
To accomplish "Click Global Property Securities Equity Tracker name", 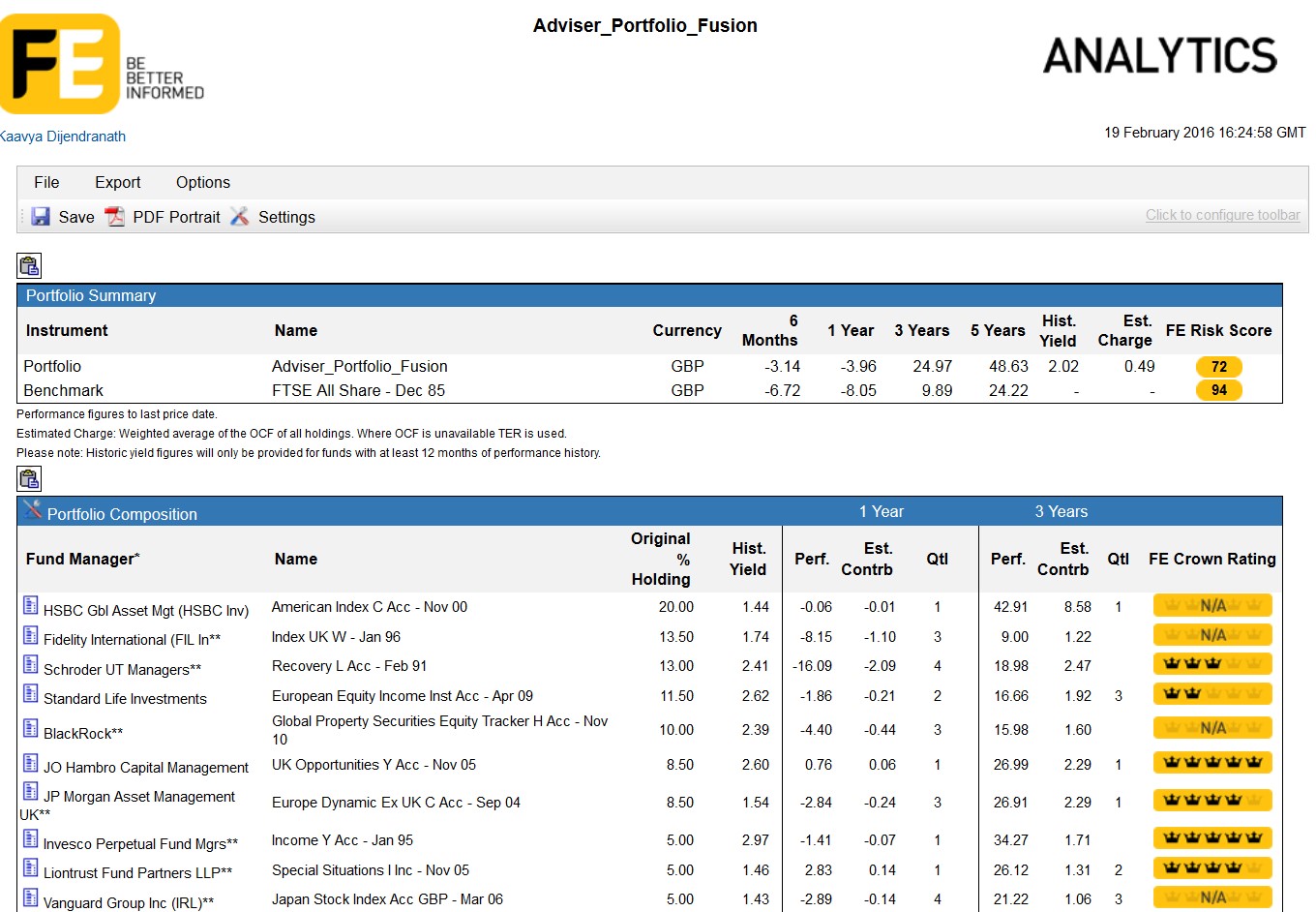I will coord(439,730).
